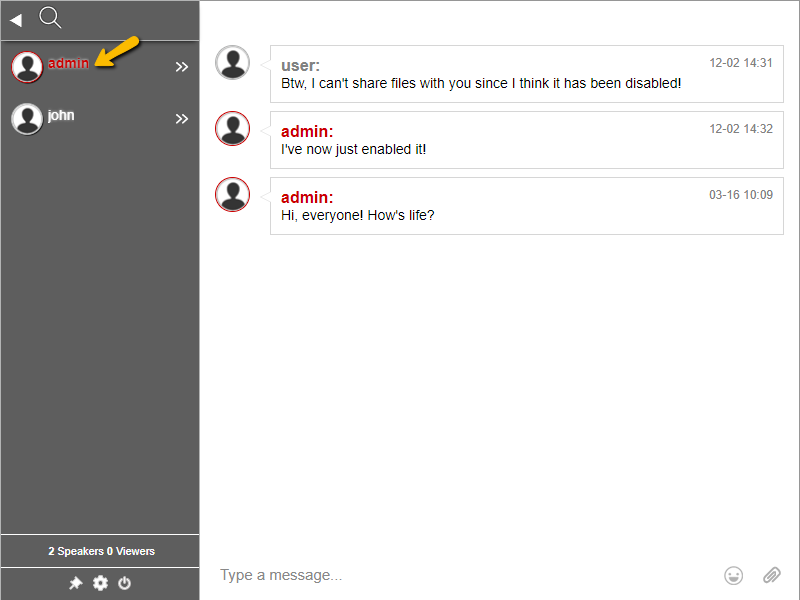Click the power icon to log out

point(125,583)
